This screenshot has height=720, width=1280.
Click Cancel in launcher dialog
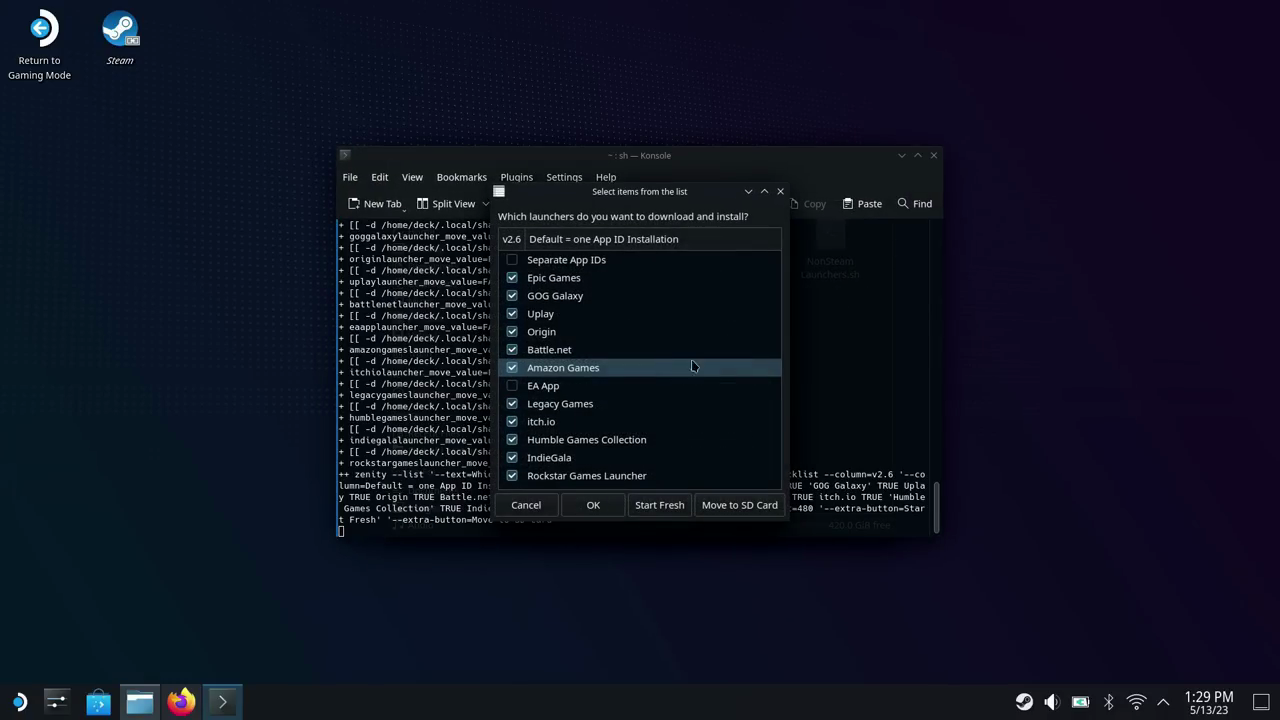[x=526, y=505]
